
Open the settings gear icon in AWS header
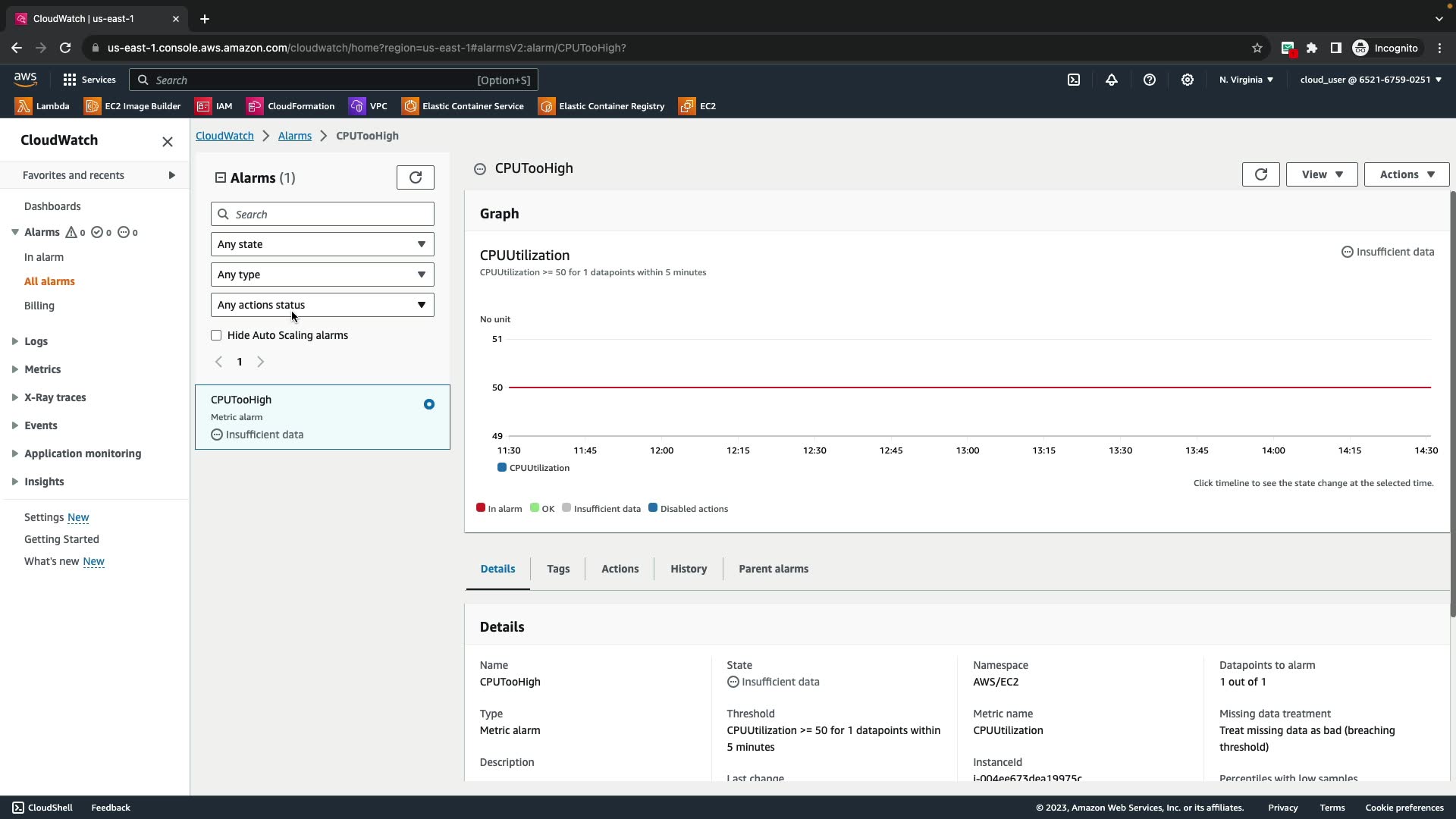[x=1188, y=80]
